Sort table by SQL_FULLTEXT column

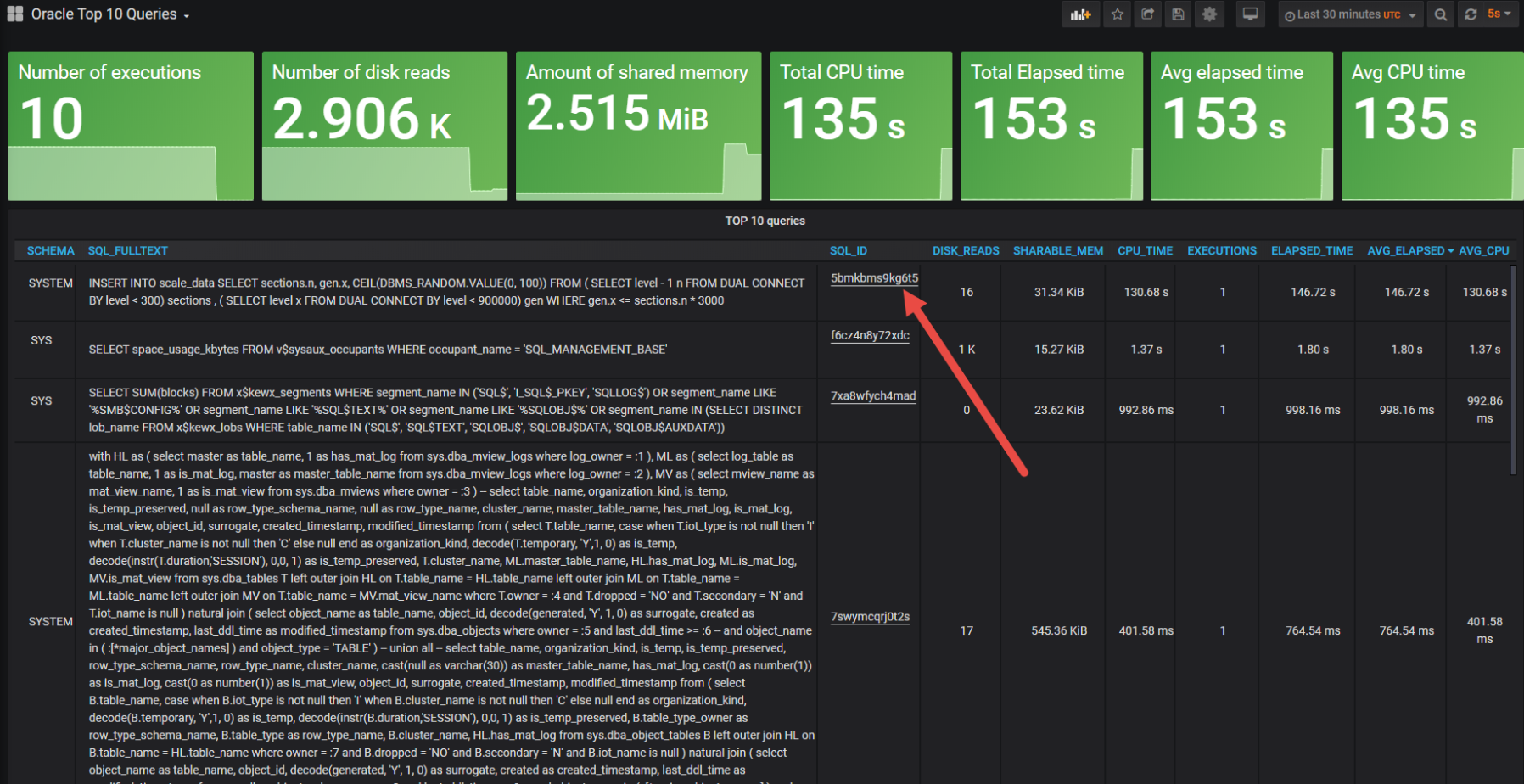pyautogui.click(x=127, y=251)
